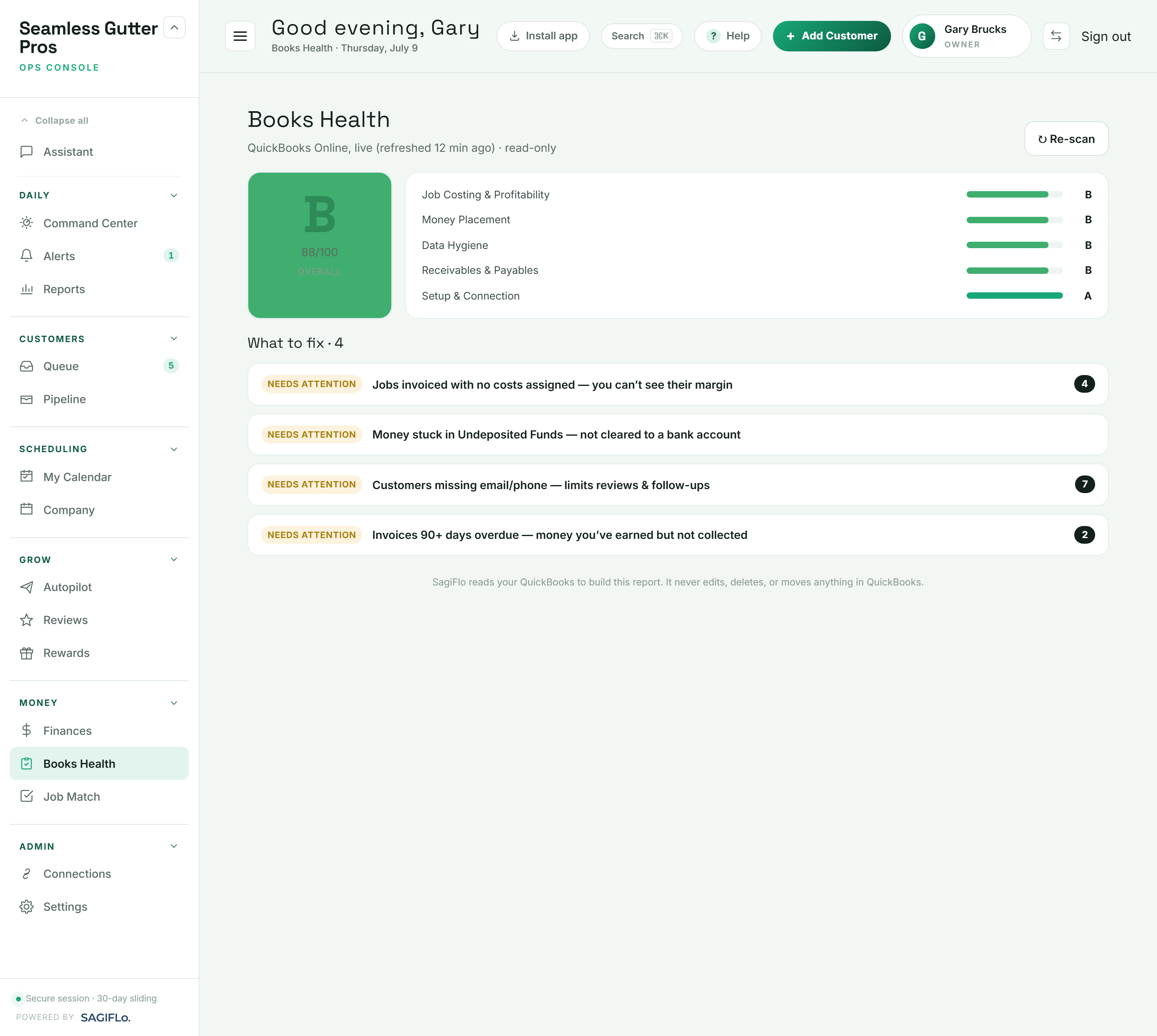Click the Alerts bell icon
The image size is (1157, 1036).
pos(26,255)
